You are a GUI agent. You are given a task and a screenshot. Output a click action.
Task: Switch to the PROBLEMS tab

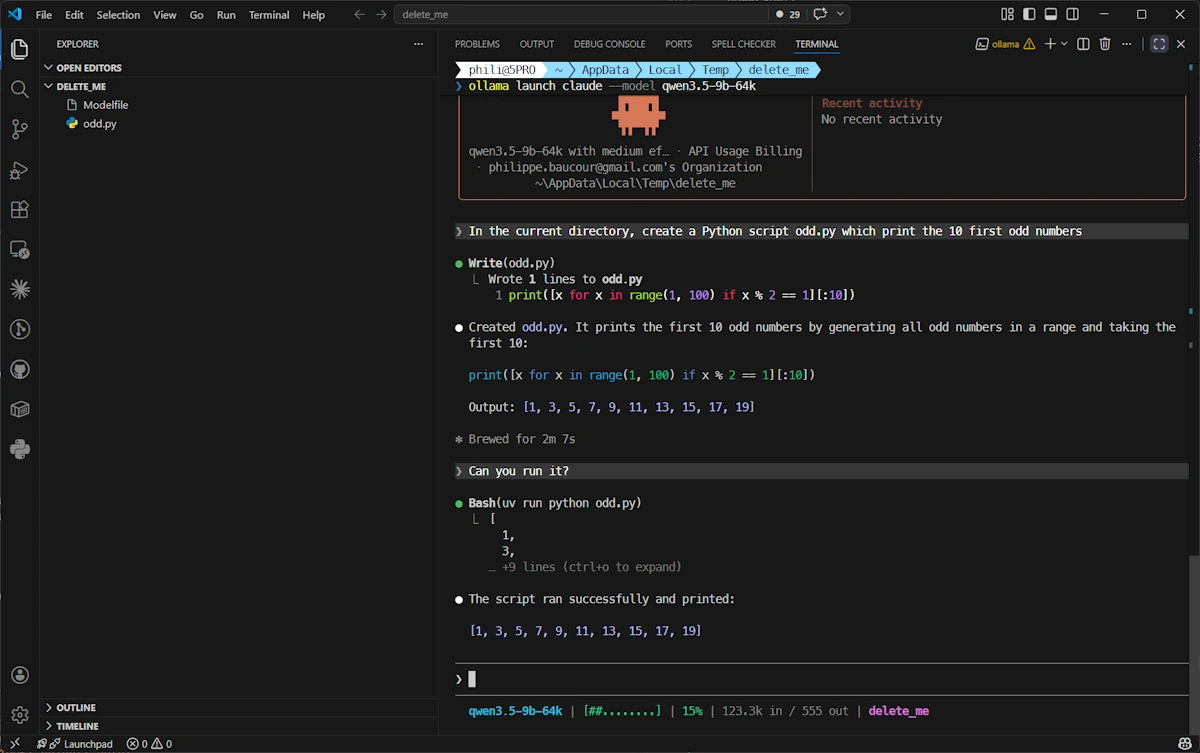tap(477, 44)
